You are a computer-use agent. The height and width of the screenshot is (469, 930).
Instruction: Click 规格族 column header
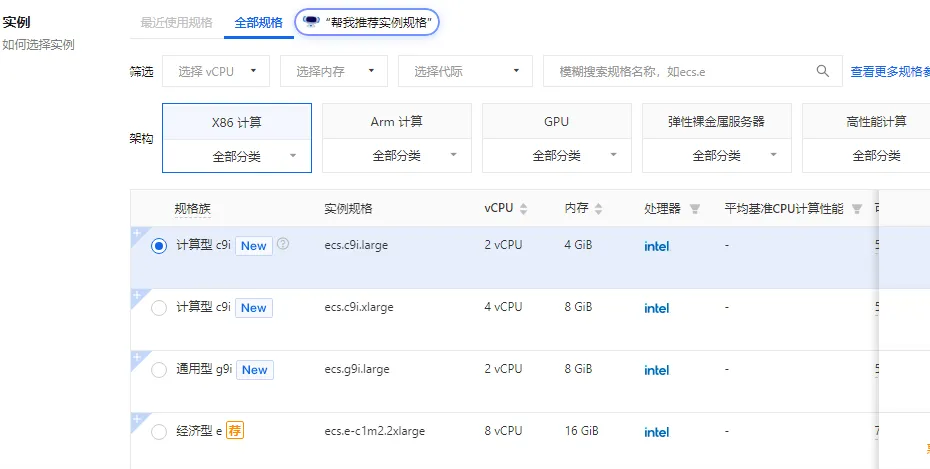(193, 209)
